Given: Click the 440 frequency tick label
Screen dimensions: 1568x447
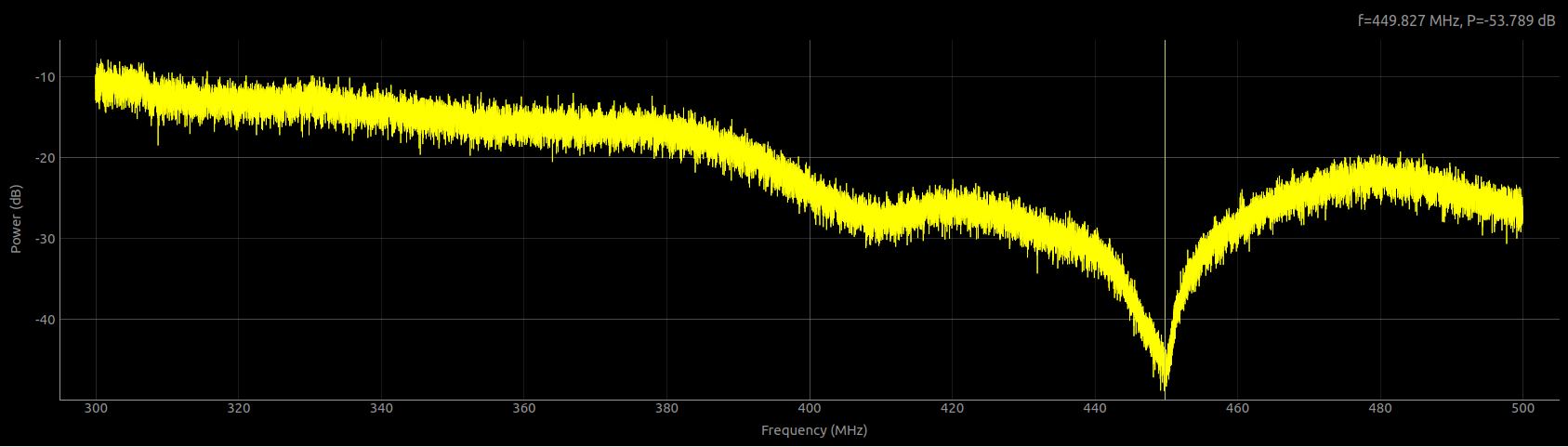Looking at the screenshot, I should click(x=1095, y=409).
